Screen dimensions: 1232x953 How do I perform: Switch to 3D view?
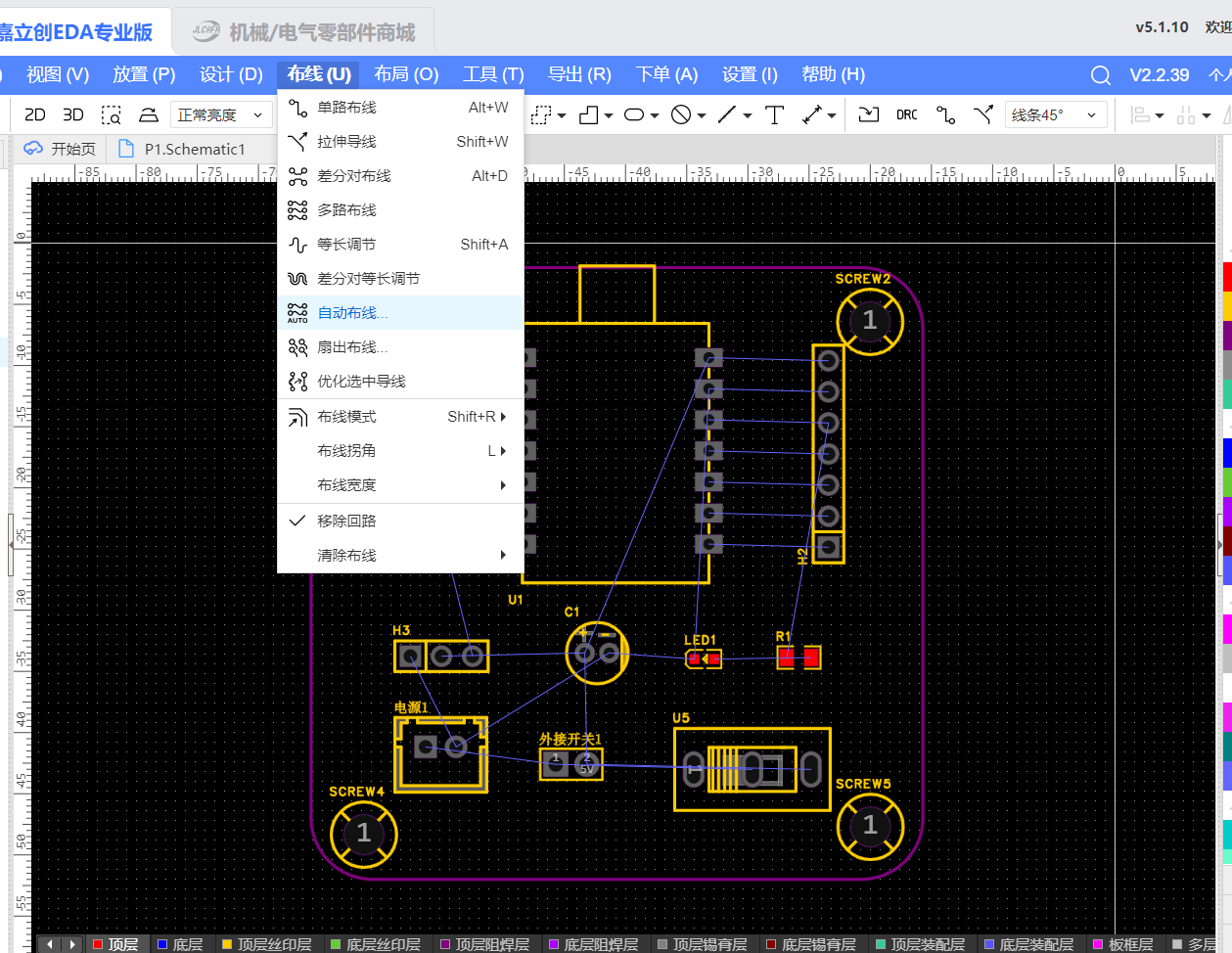73,114
